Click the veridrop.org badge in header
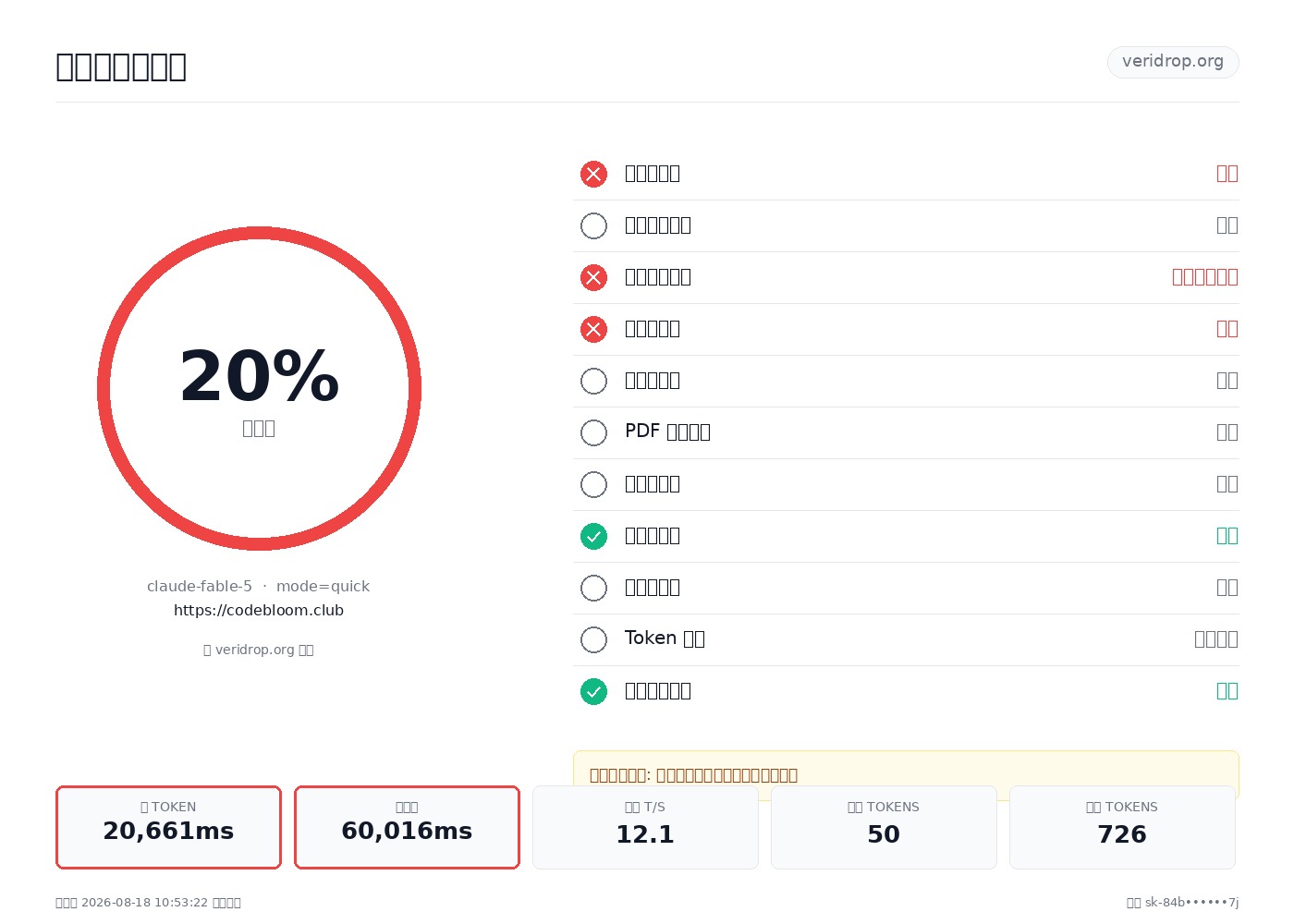 1173,62
